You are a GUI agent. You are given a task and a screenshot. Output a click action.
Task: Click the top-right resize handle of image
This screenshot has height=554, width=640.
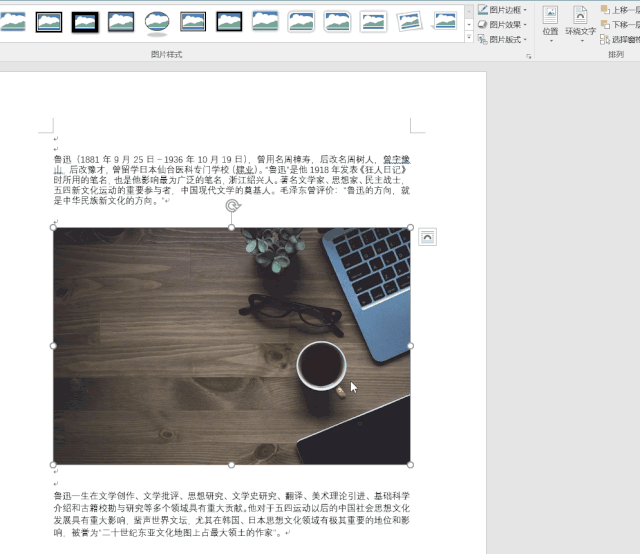[x=410, y=227]
